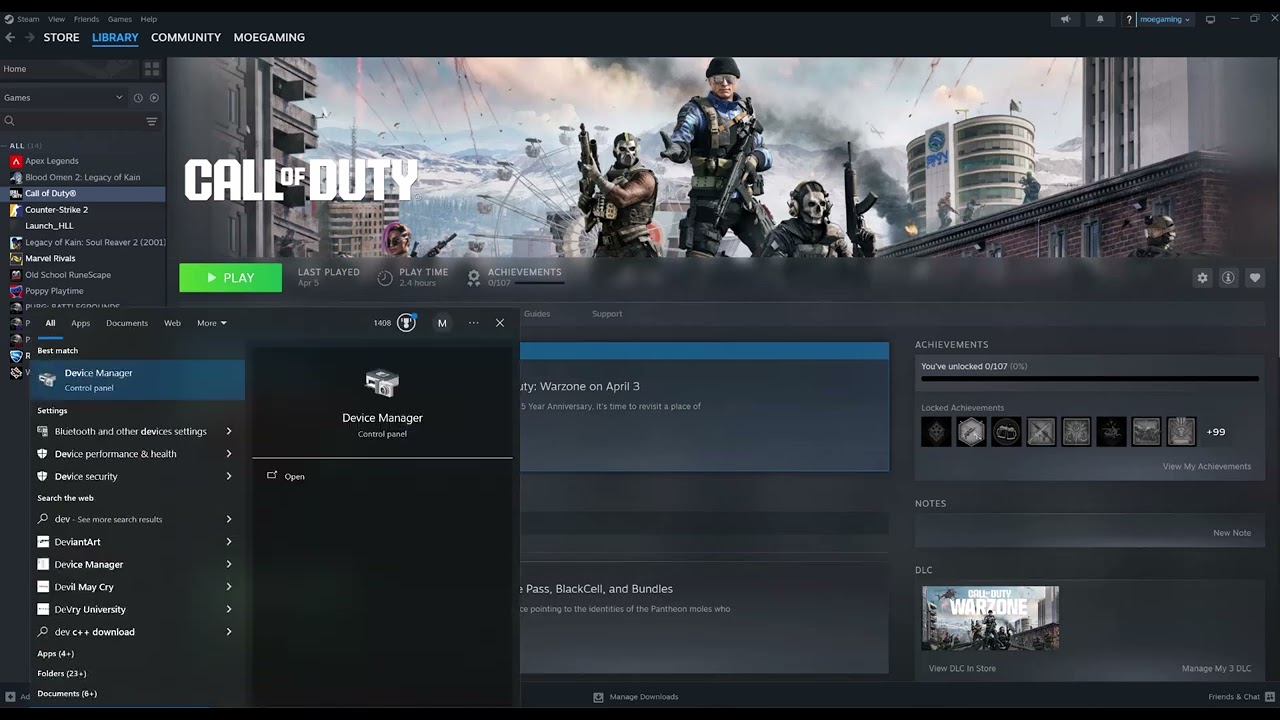This screenshot has height=720, width=1280.
Task: Open the Warzone DLC thumbnail
Action: coord(990,618)
